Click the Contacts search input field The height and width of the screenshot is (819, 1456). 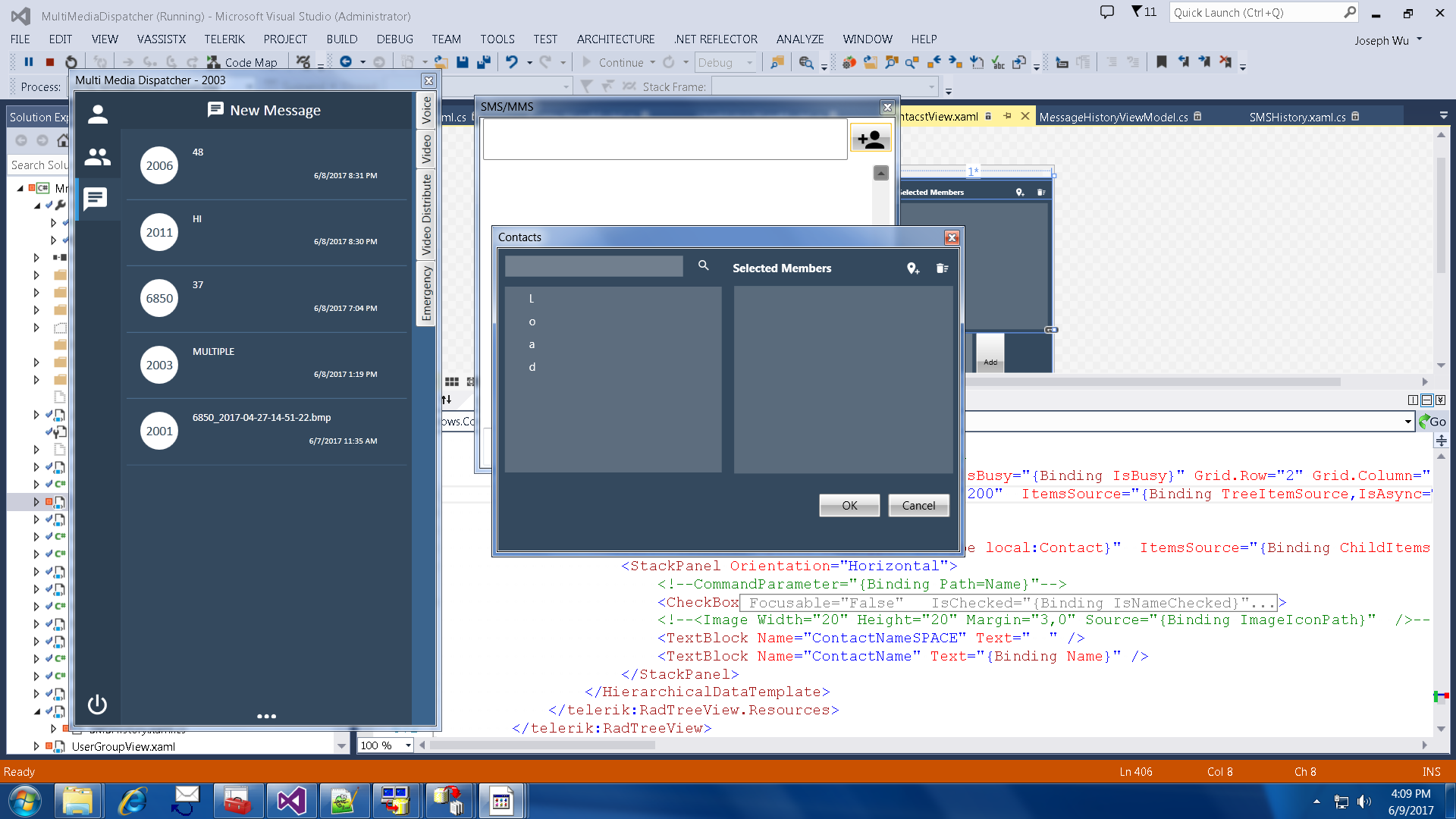point(594,266)
